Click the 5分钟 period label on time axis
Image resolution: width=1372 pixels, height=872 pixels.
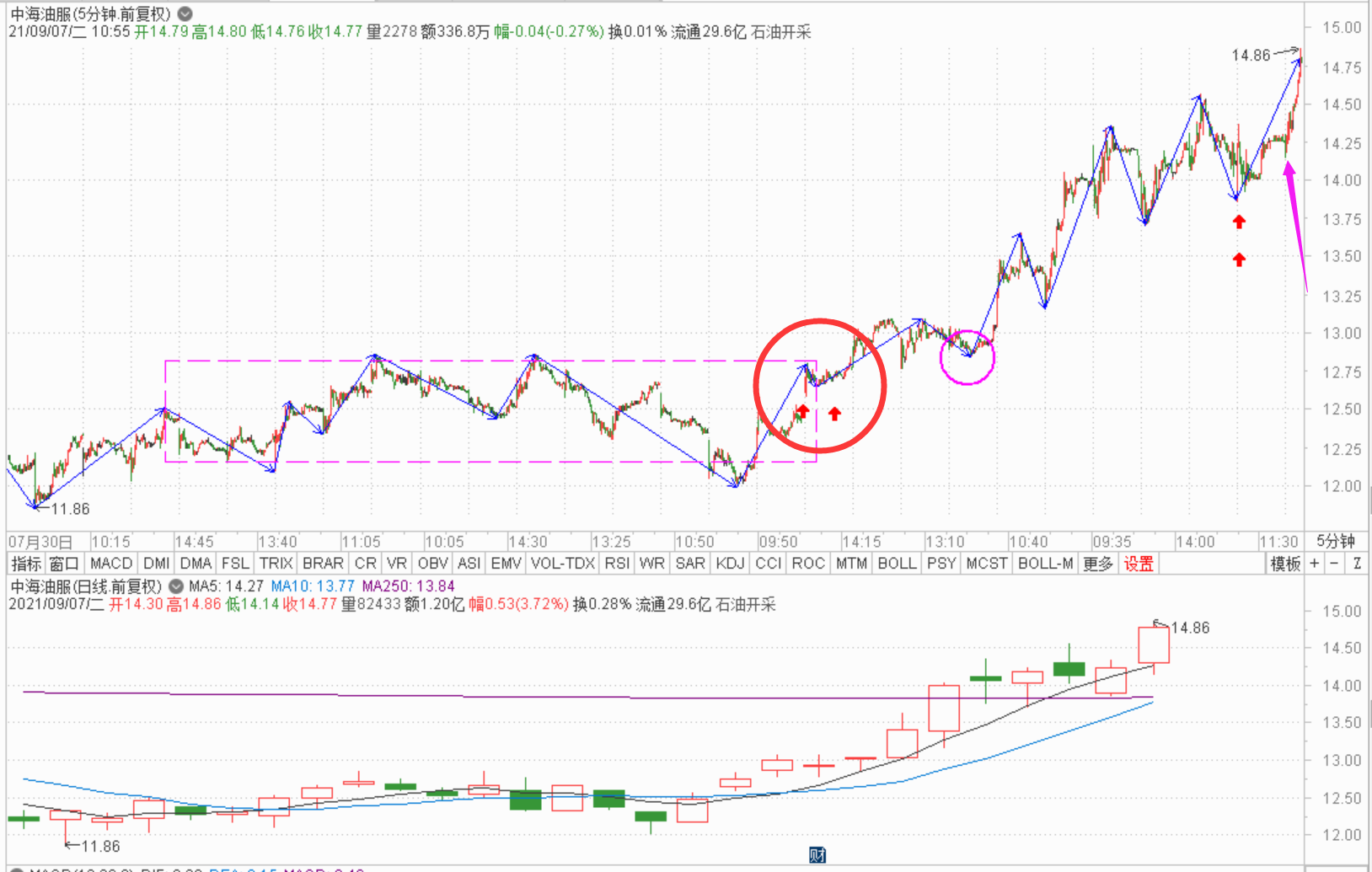click(1336, 542)
